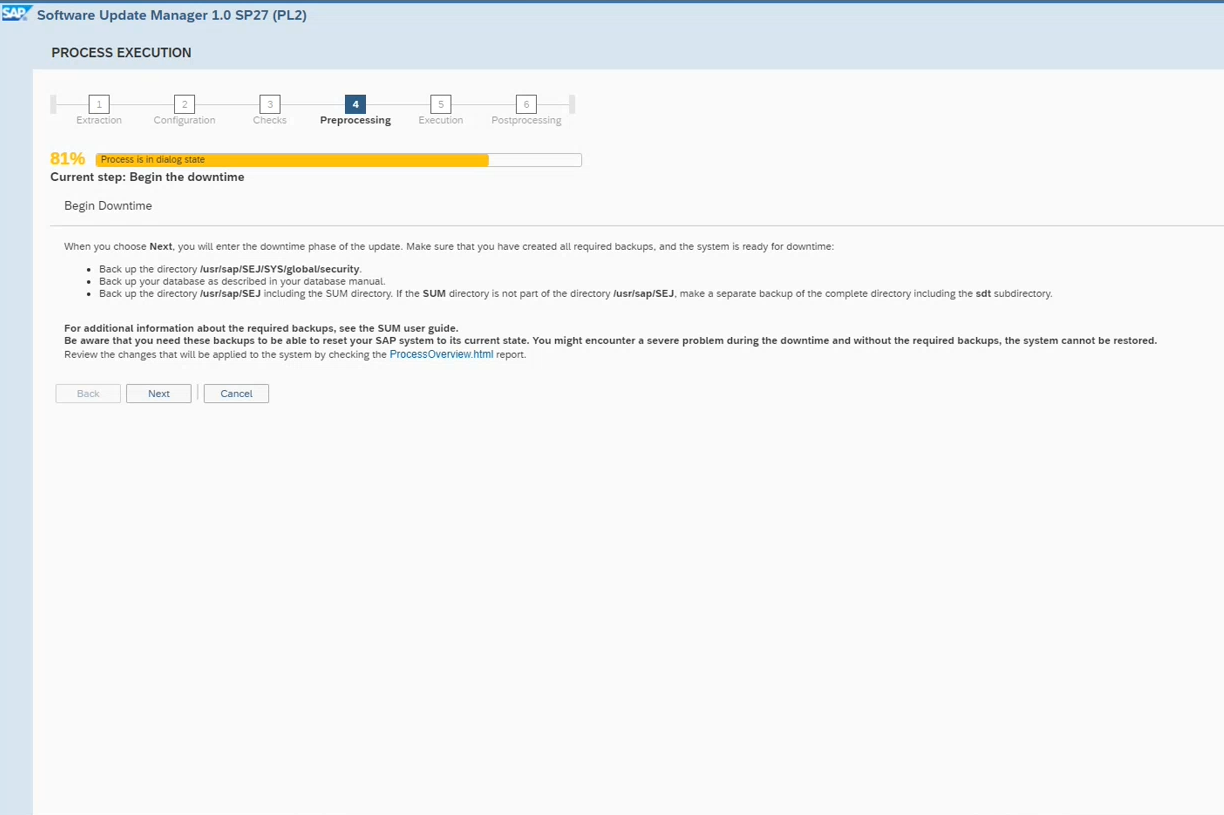Viewport: 1224px width, 815px height.
Task: Click the Next button
Action: (x=158, y=394)
